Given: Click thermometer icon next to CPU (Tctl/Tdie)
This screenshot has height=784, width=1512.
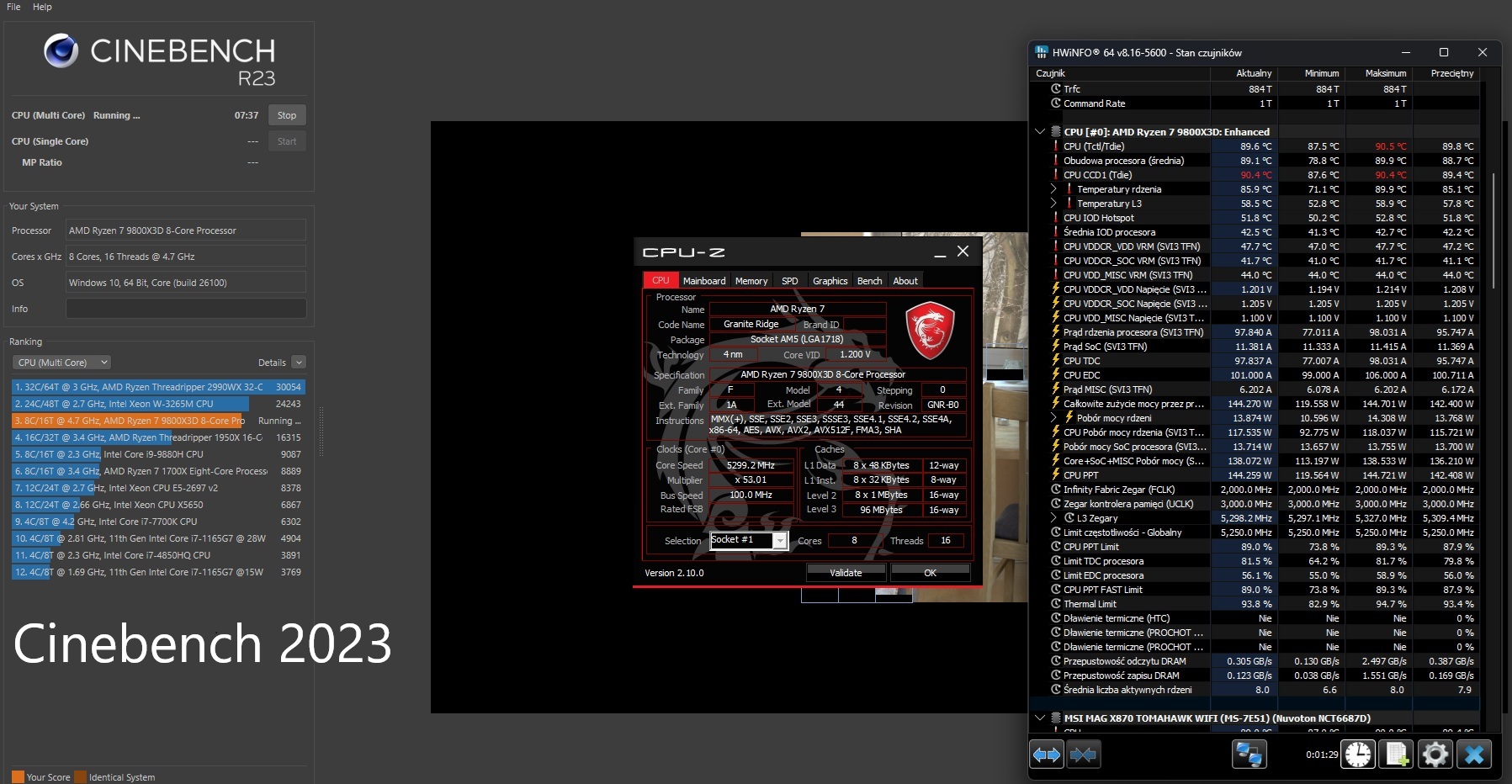Looking at the screenshot, I should pyautogui.click(x=1056, y=146).
